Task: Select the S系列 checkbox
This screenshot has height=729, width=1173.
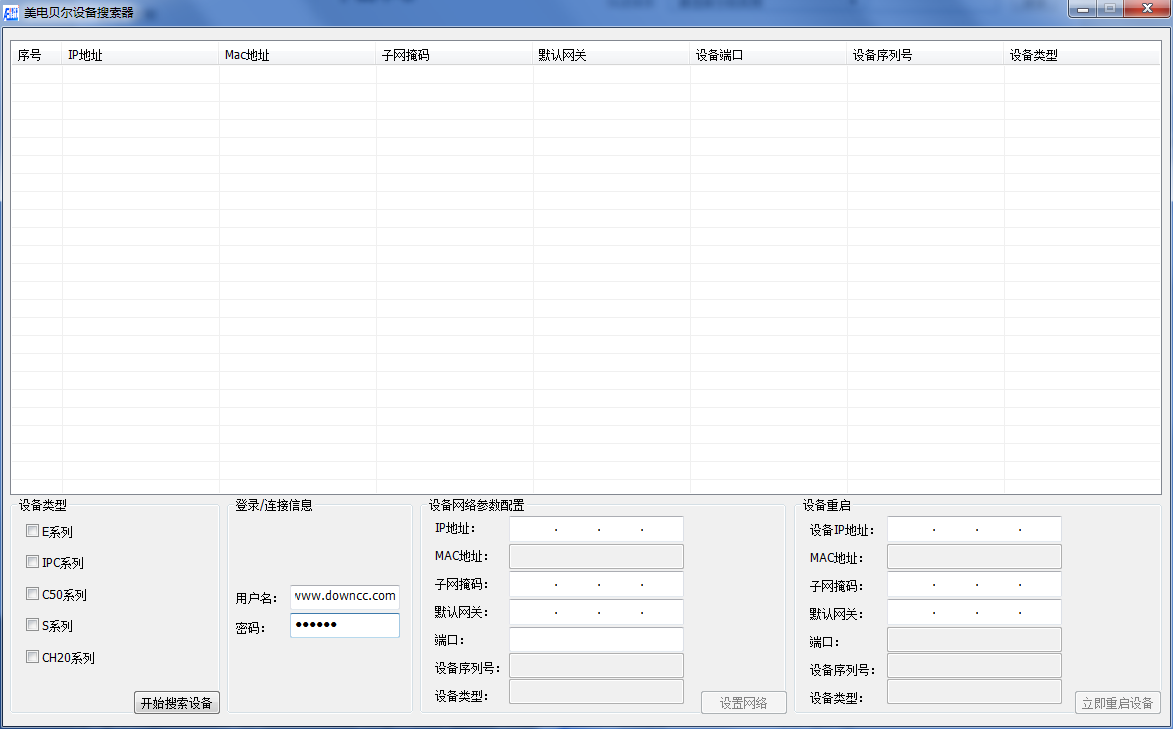Action: pyautogui.click(x=32, y=624)
